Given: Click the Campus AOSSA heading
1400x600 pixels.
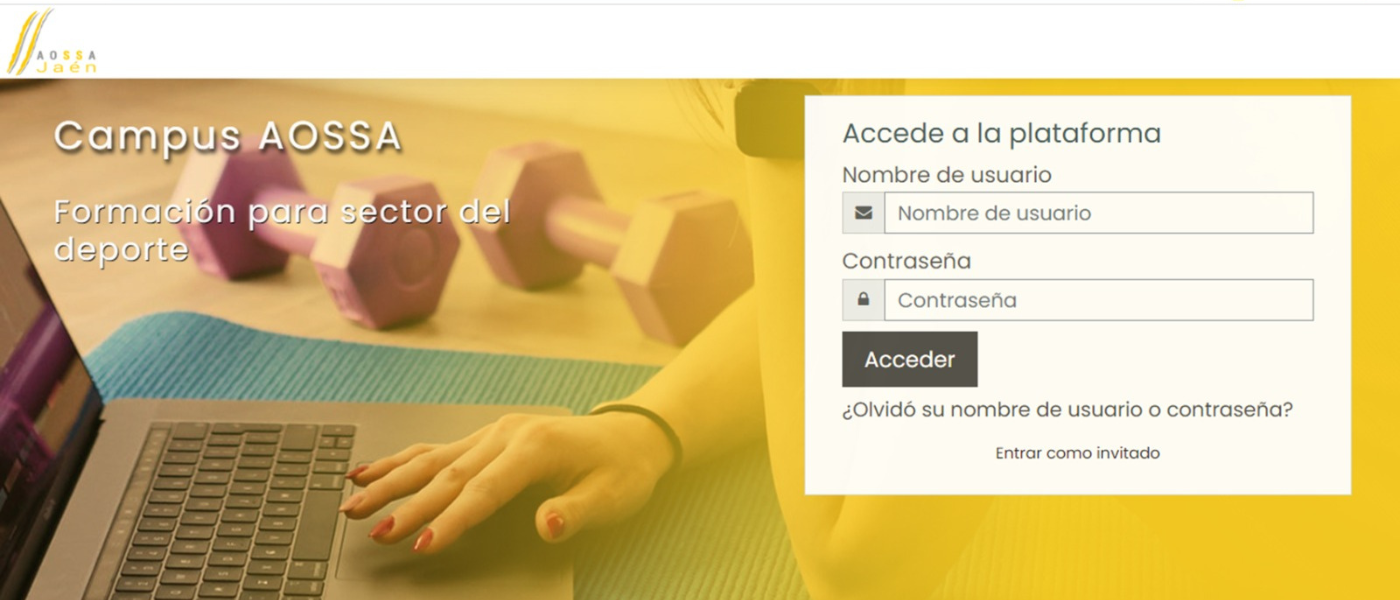Looking at the screenshot, I should click(228, 136).
